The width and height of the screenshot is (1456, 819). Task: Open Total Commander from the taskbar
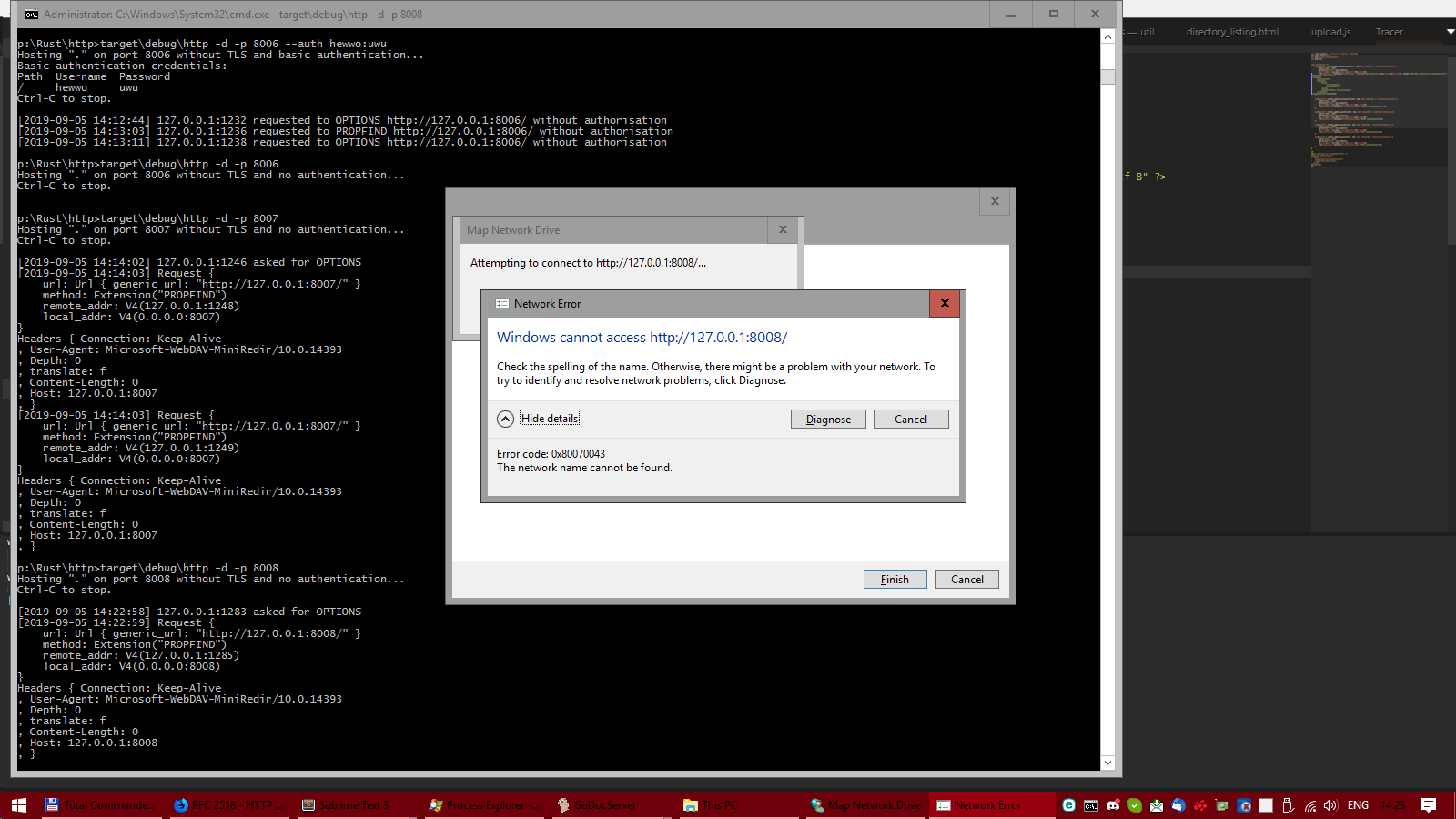100,805
